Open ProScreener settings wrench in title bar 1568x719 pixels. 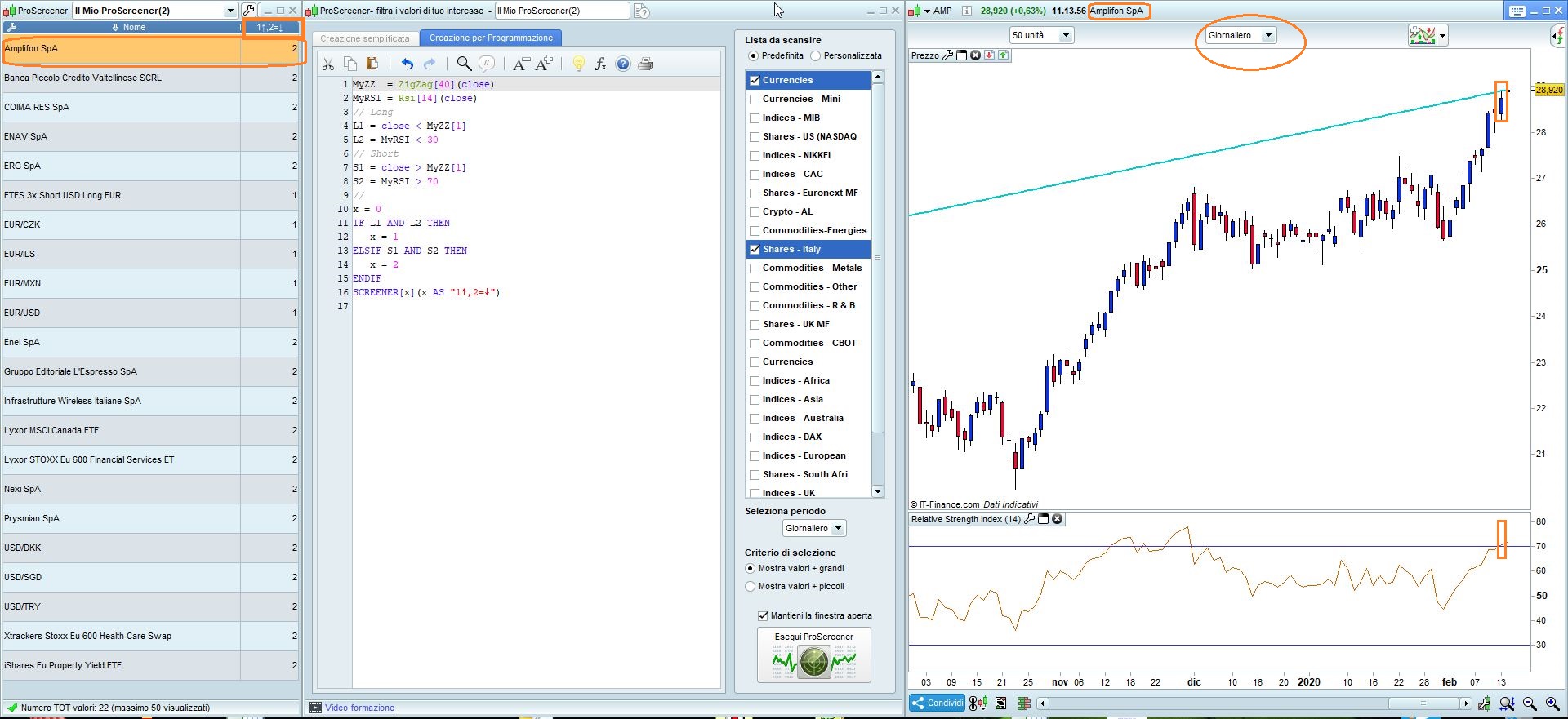click(249, 11)
